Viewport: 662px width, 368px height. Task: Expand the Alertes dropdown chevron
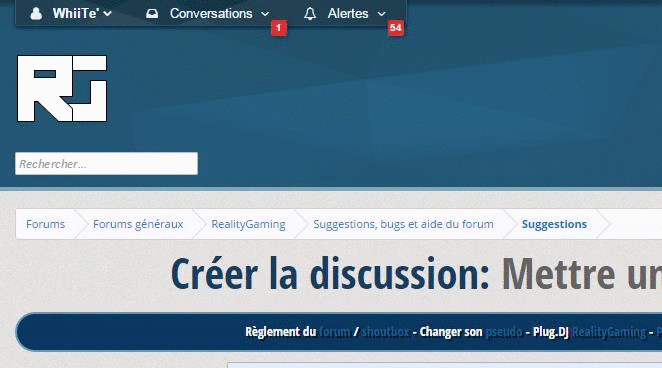381,14
